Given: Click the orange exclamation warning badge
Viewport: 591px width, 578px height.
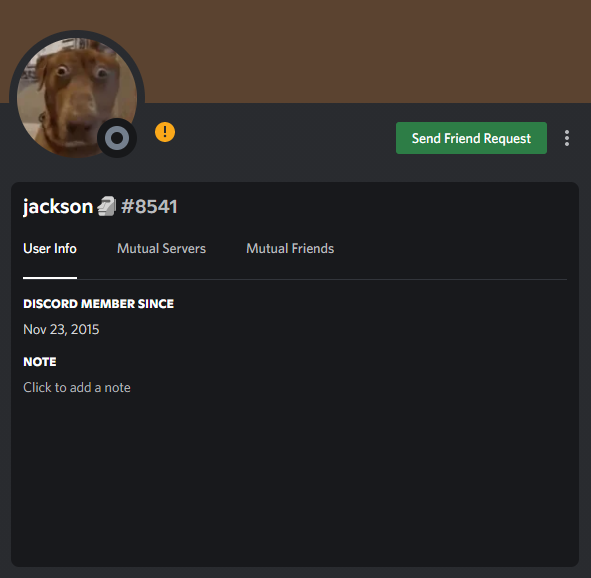Looking at the screenshot, I should point(165,132).
